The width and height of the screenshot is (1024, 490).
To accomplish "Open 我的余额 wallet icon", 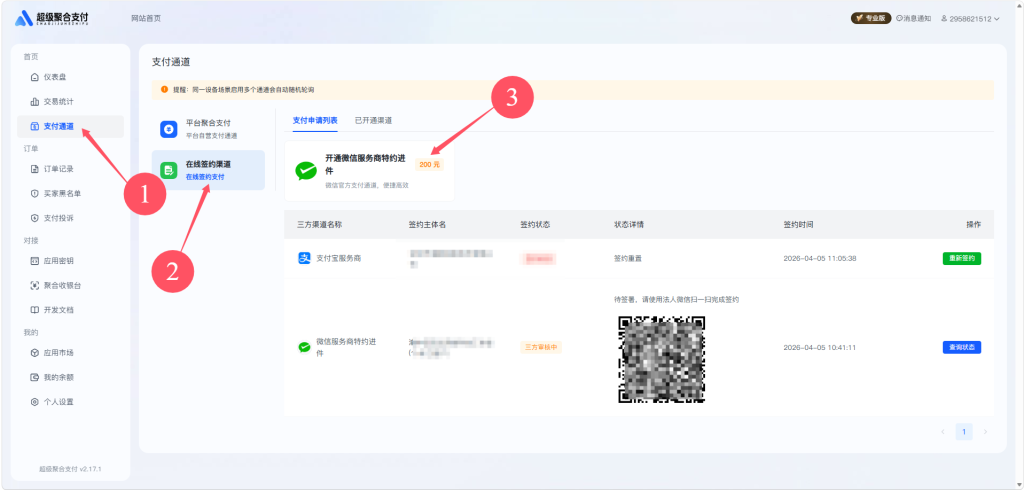I will tap(35, 377).
